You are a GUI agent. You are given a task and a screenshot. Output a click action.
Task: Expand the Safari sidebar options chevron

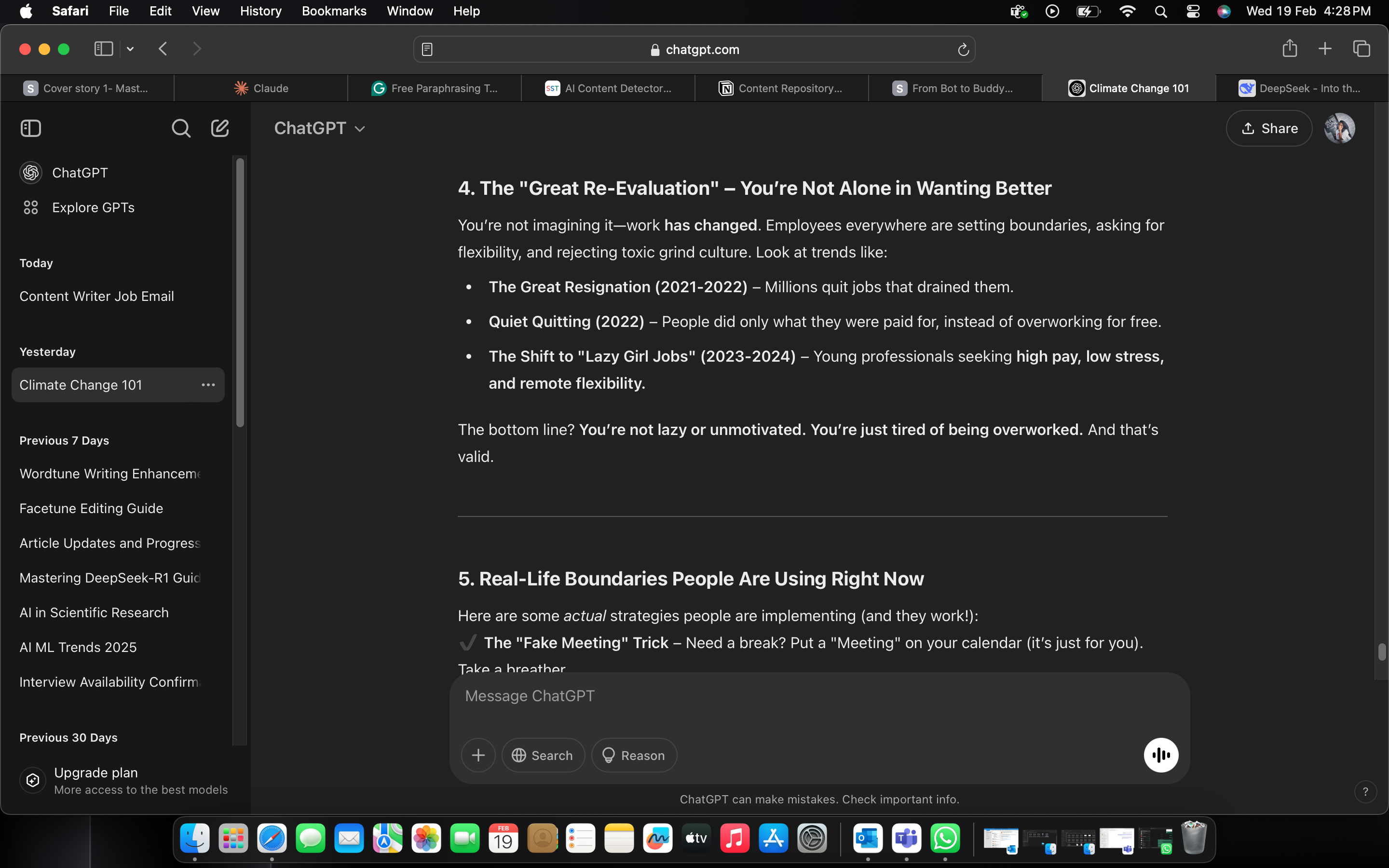130,49
